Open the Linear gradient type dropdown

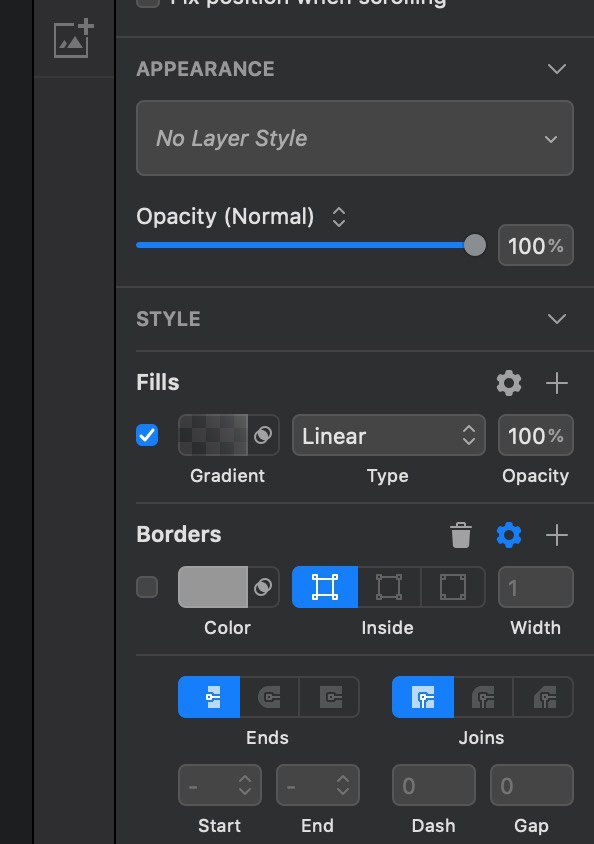[x=388, y=435]
